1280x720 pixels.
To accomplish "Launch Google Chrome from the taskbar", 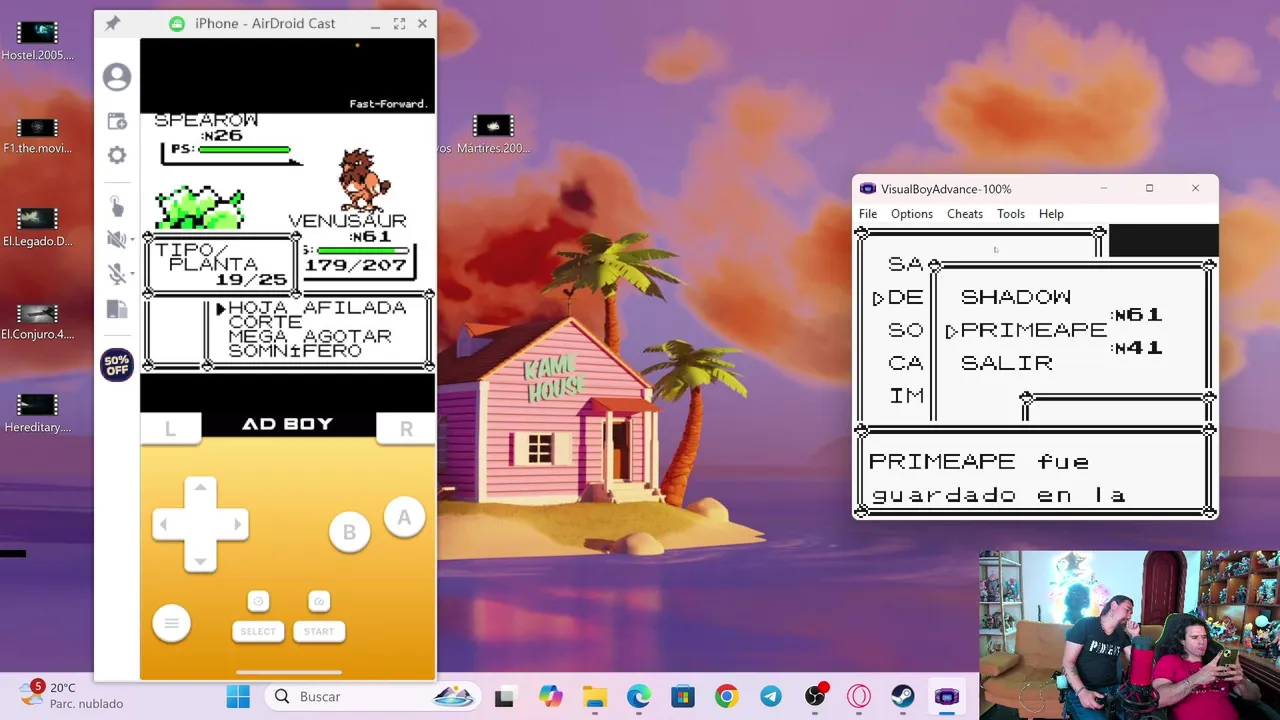I will [727, 697].
